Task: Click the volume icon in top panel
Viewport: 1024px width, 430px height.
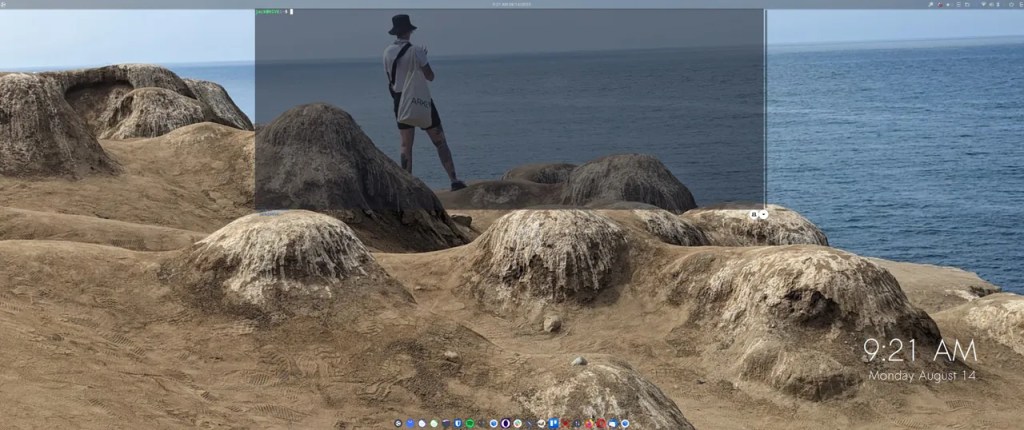Action: [x=991, y=5]
